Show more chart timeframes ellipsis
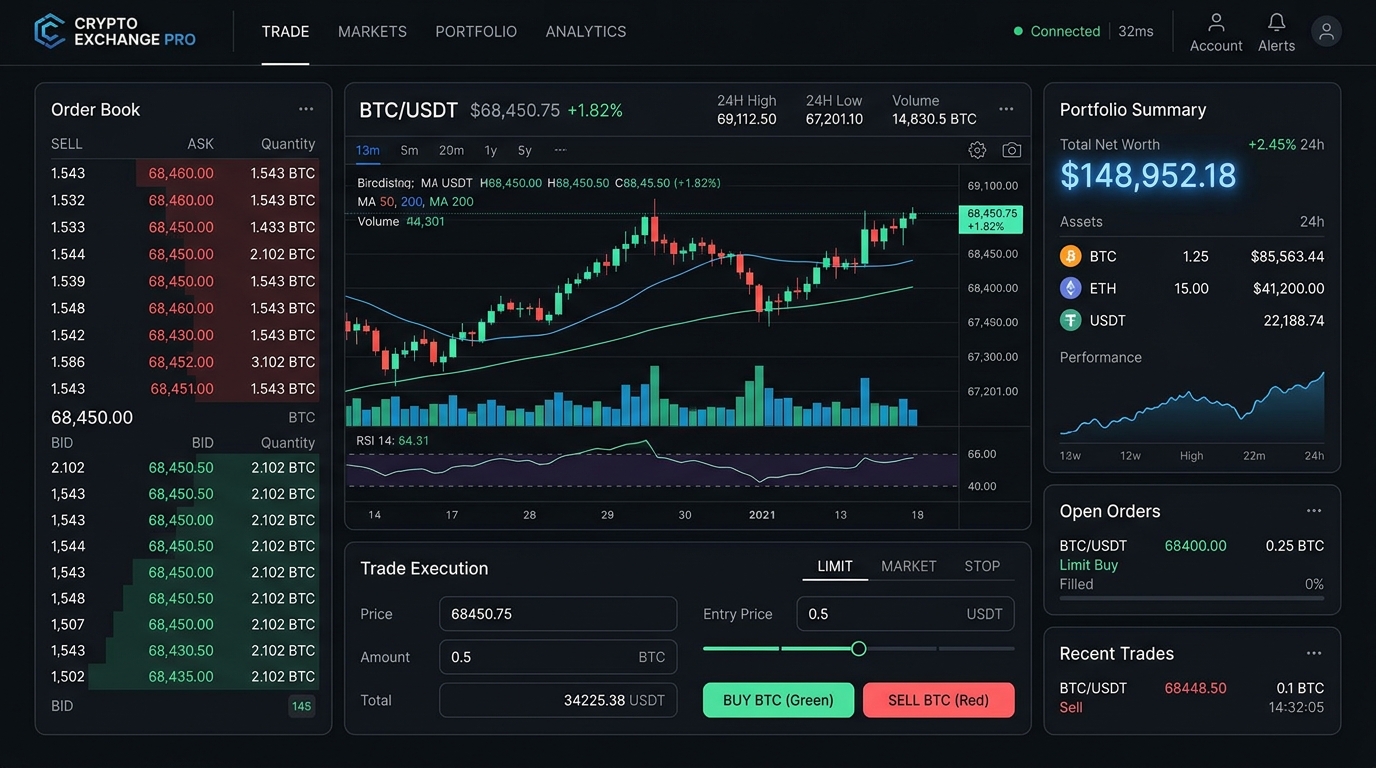1376x768 pixels. 560,150
